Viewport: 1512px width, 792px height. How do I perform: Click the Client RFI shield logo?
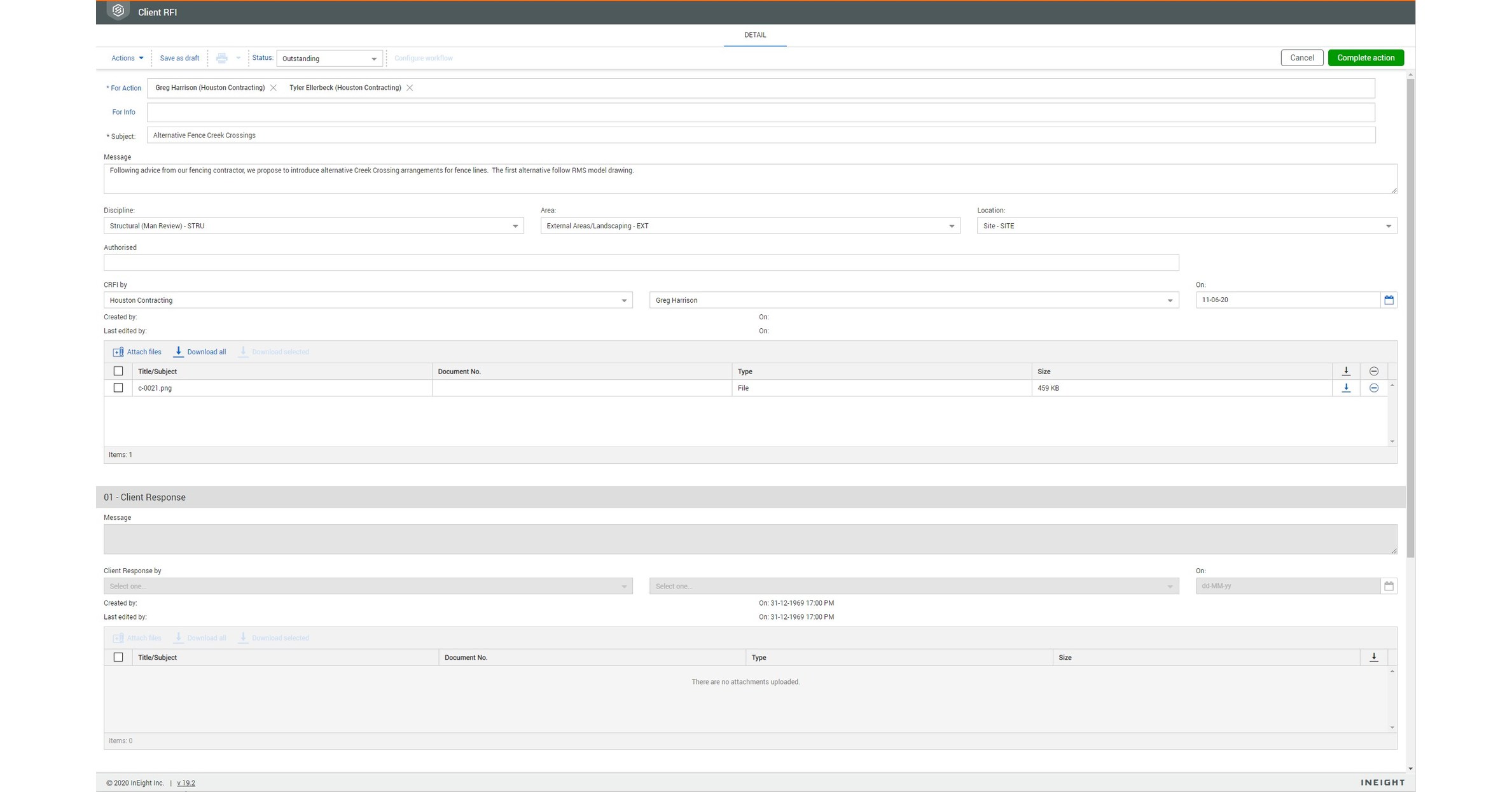tap(118, 11)
